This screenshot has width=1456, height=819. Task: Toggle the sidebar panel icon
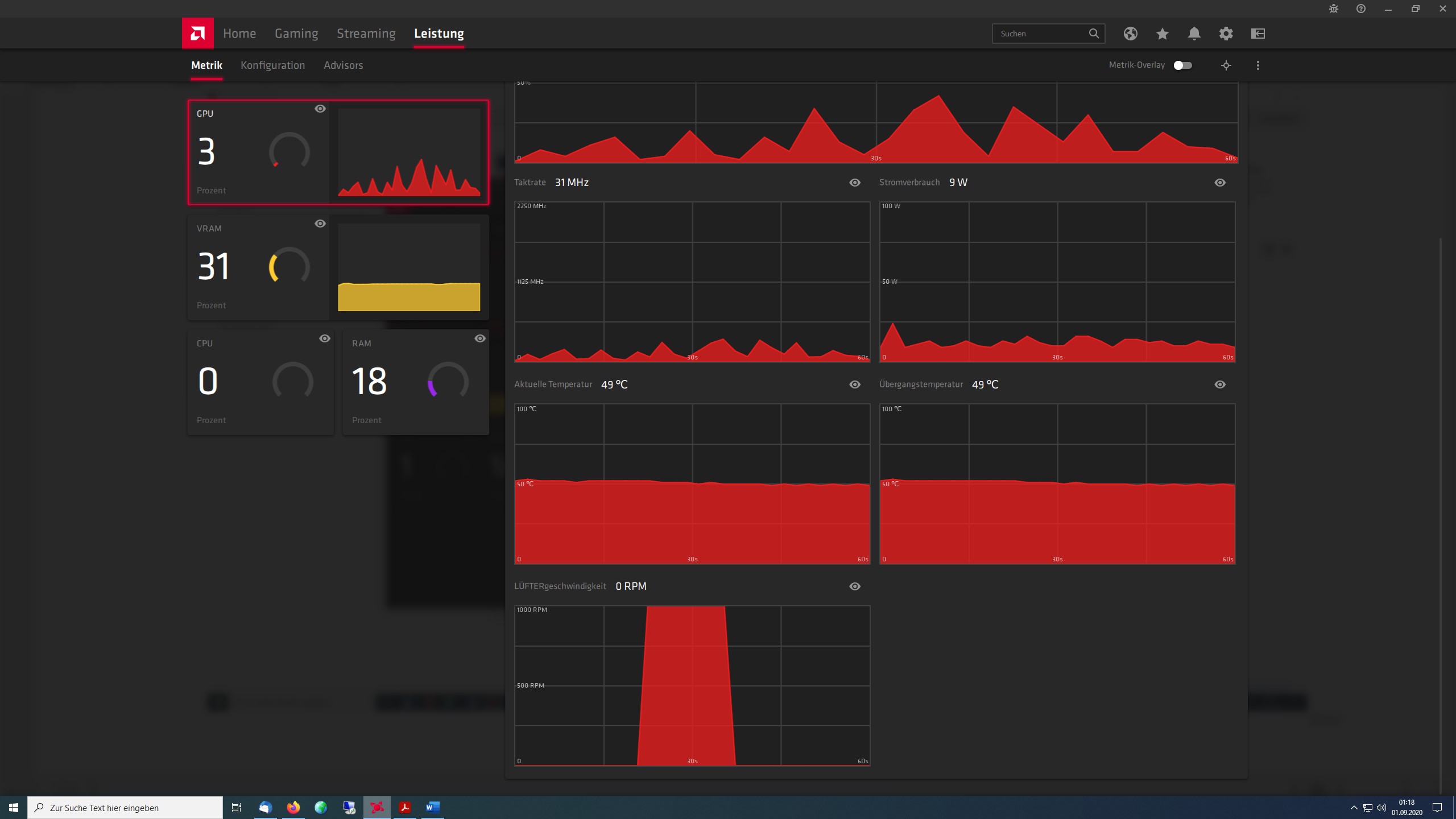click(1258, 34)
